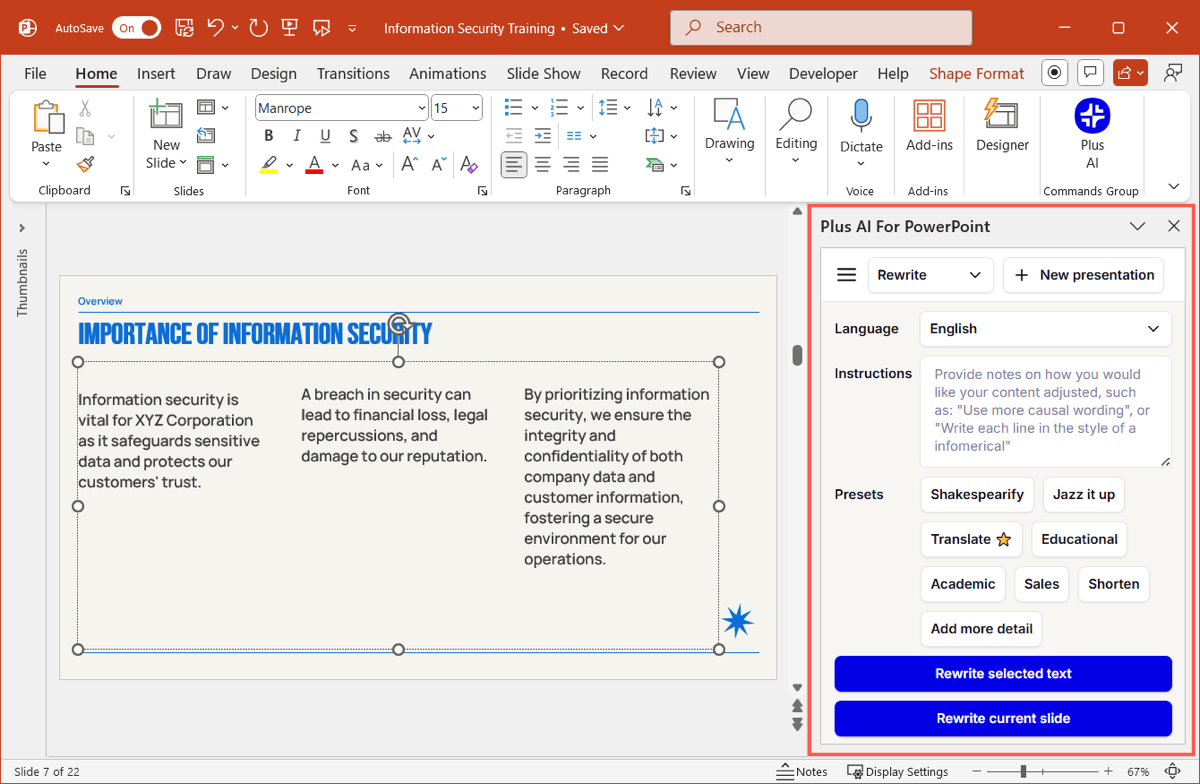
Task: Switch to the Transitions tab
Action: click(353, 73)
